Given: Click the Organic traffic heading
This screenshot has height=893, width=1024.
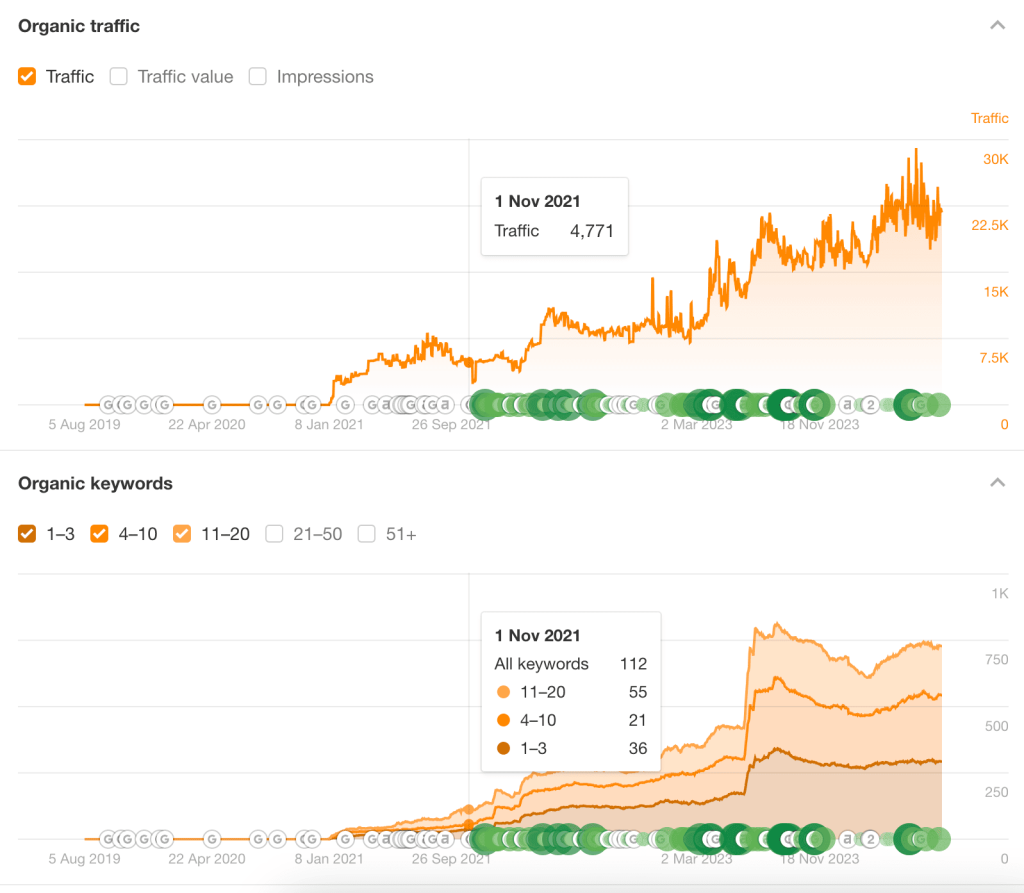Looking at the screenshot, I should point(79,26).
